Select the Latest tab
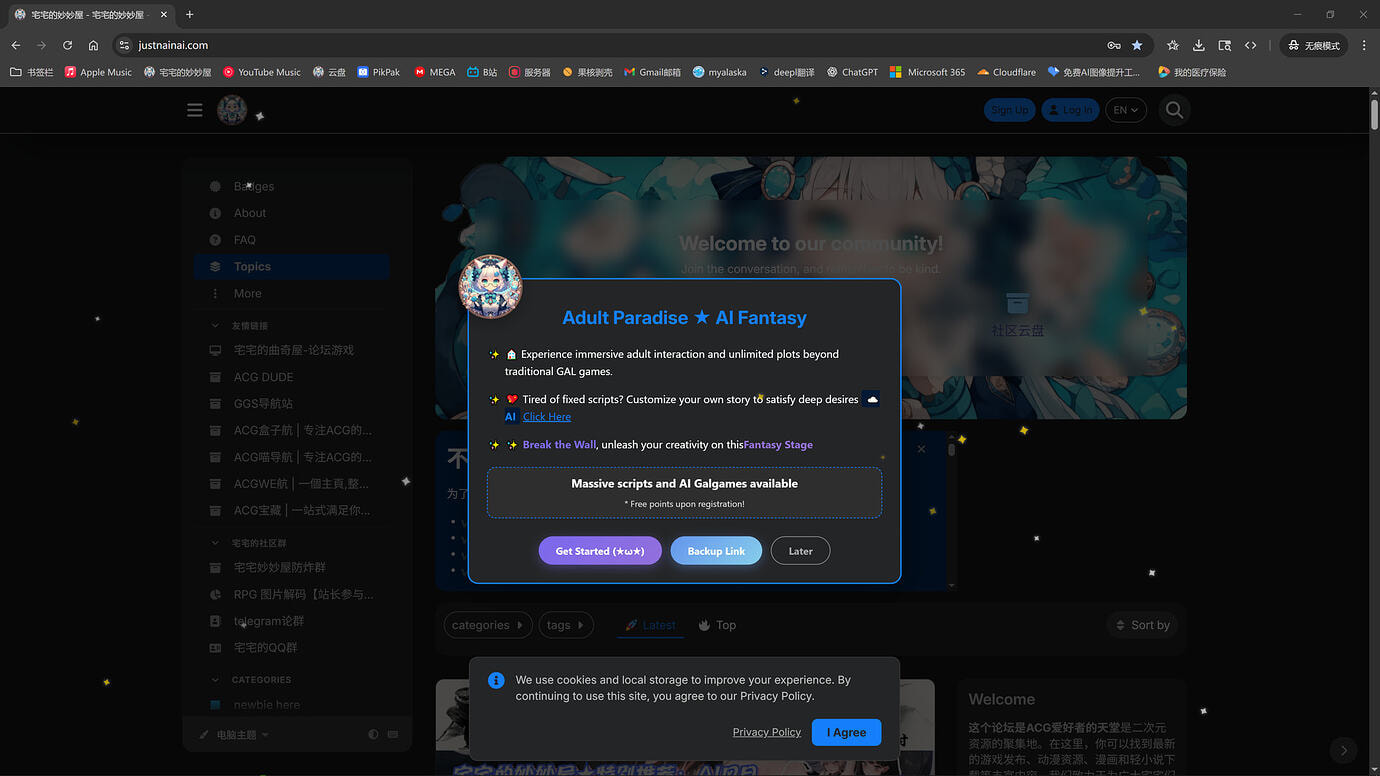The image size is (1380, 776). pyautogui.click(x=650, y=625)
